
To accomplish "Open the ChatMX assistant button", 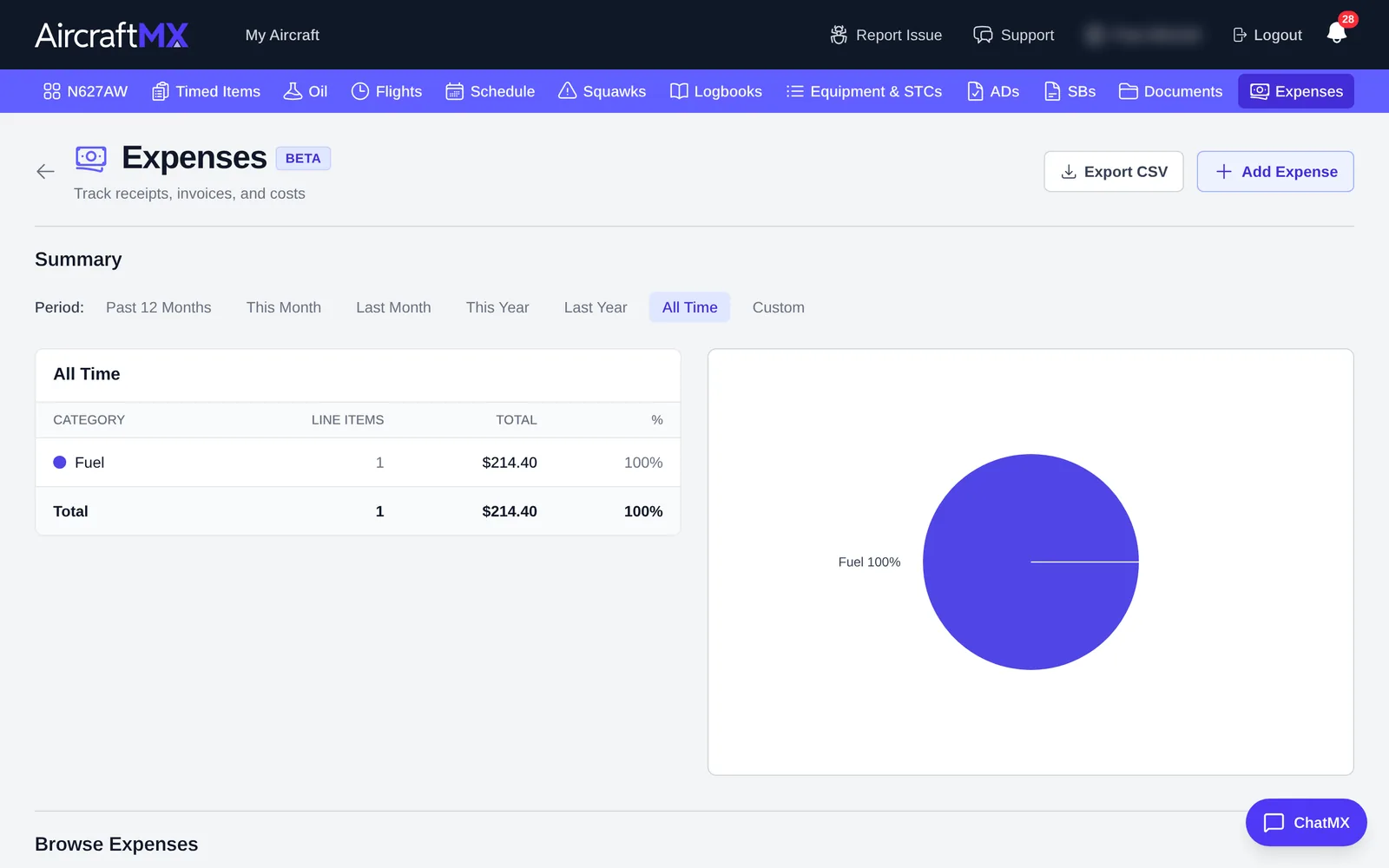I will (x=1306, y=822).
